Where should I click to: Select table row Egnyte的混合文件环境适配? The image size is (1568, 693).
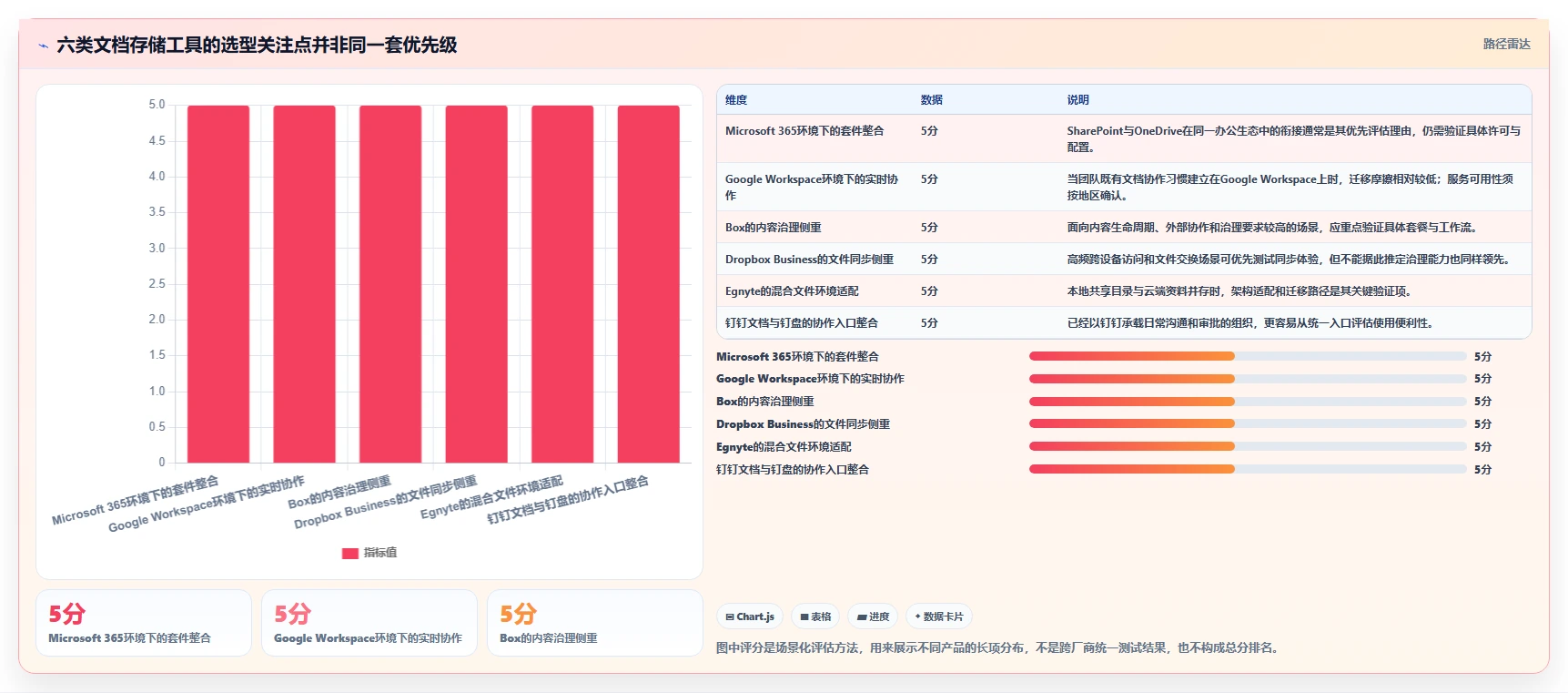tap(1124, 290)
